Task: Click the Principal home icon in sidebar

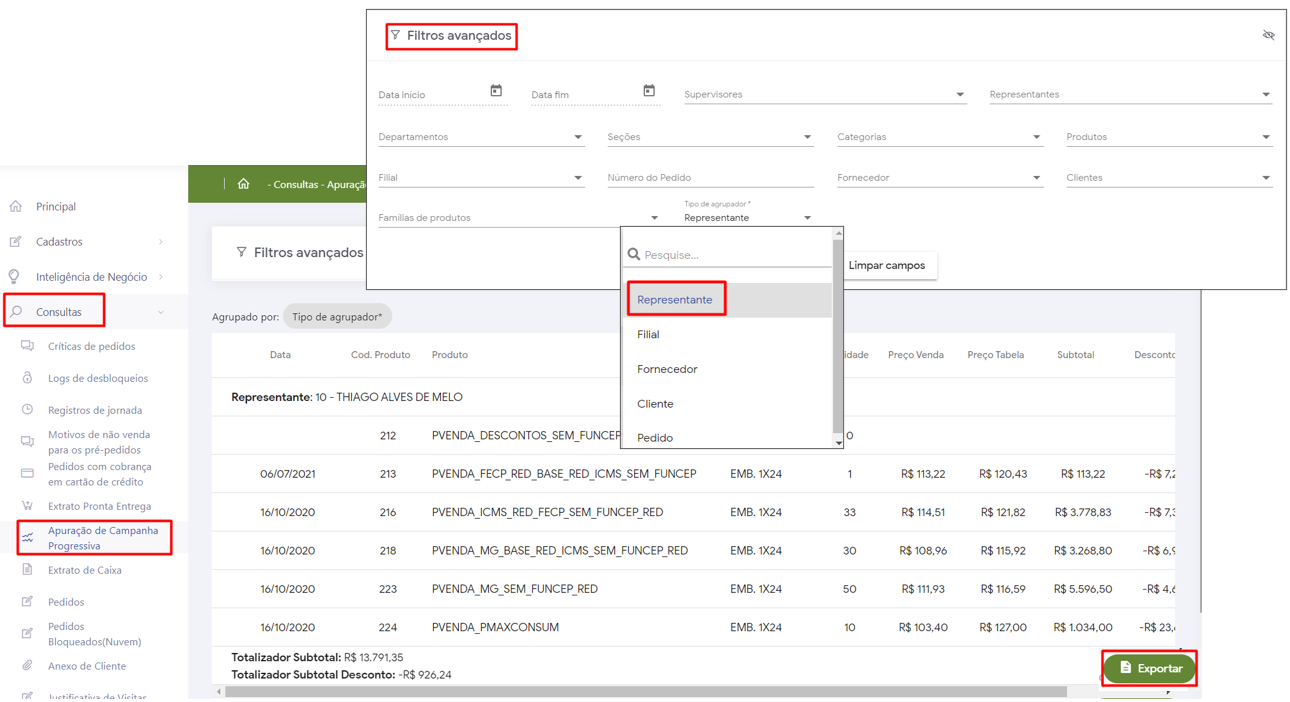Action: [16, 207]
